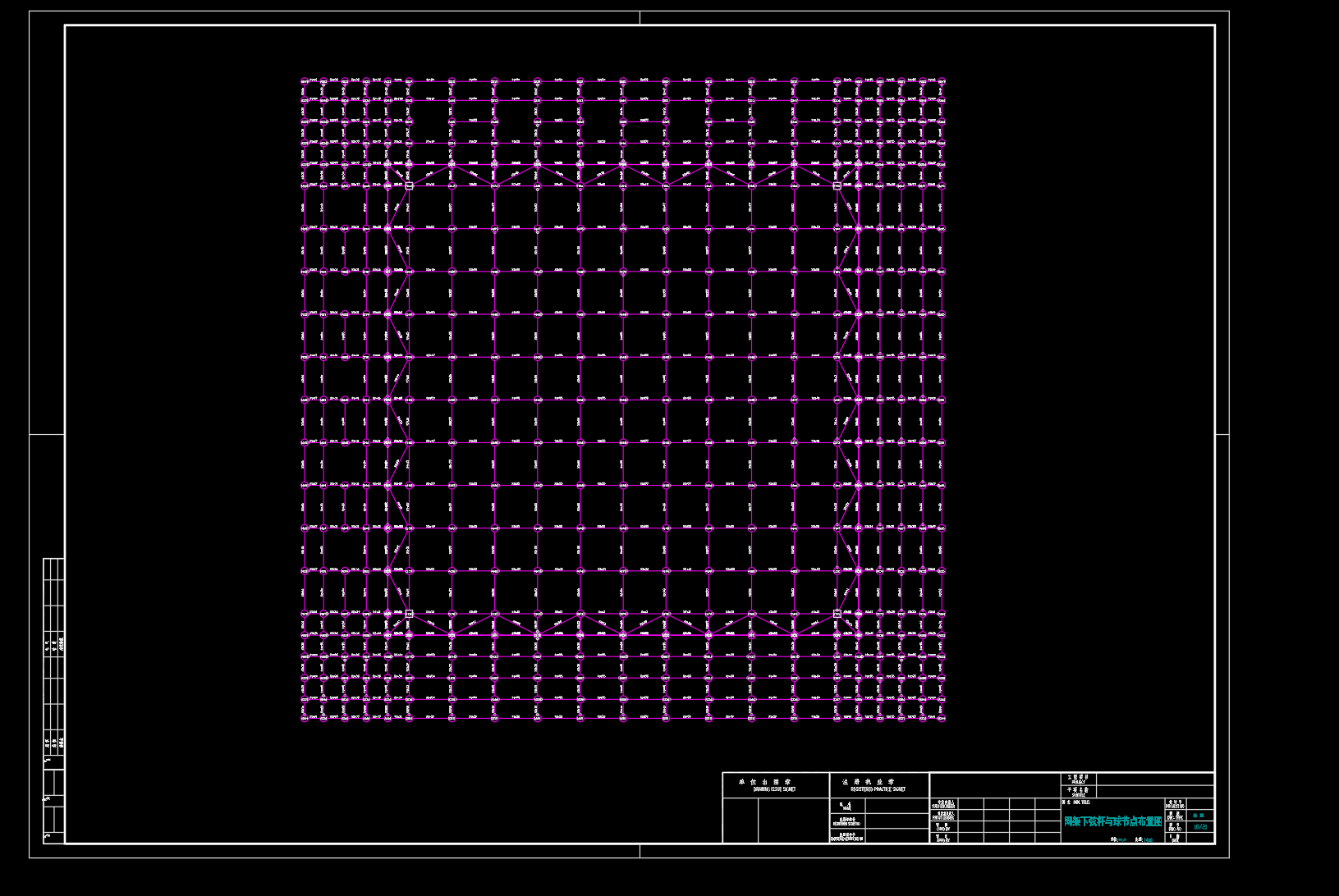
Task: Click the SUBTITLE label in title block
Action: point(1078,795)
